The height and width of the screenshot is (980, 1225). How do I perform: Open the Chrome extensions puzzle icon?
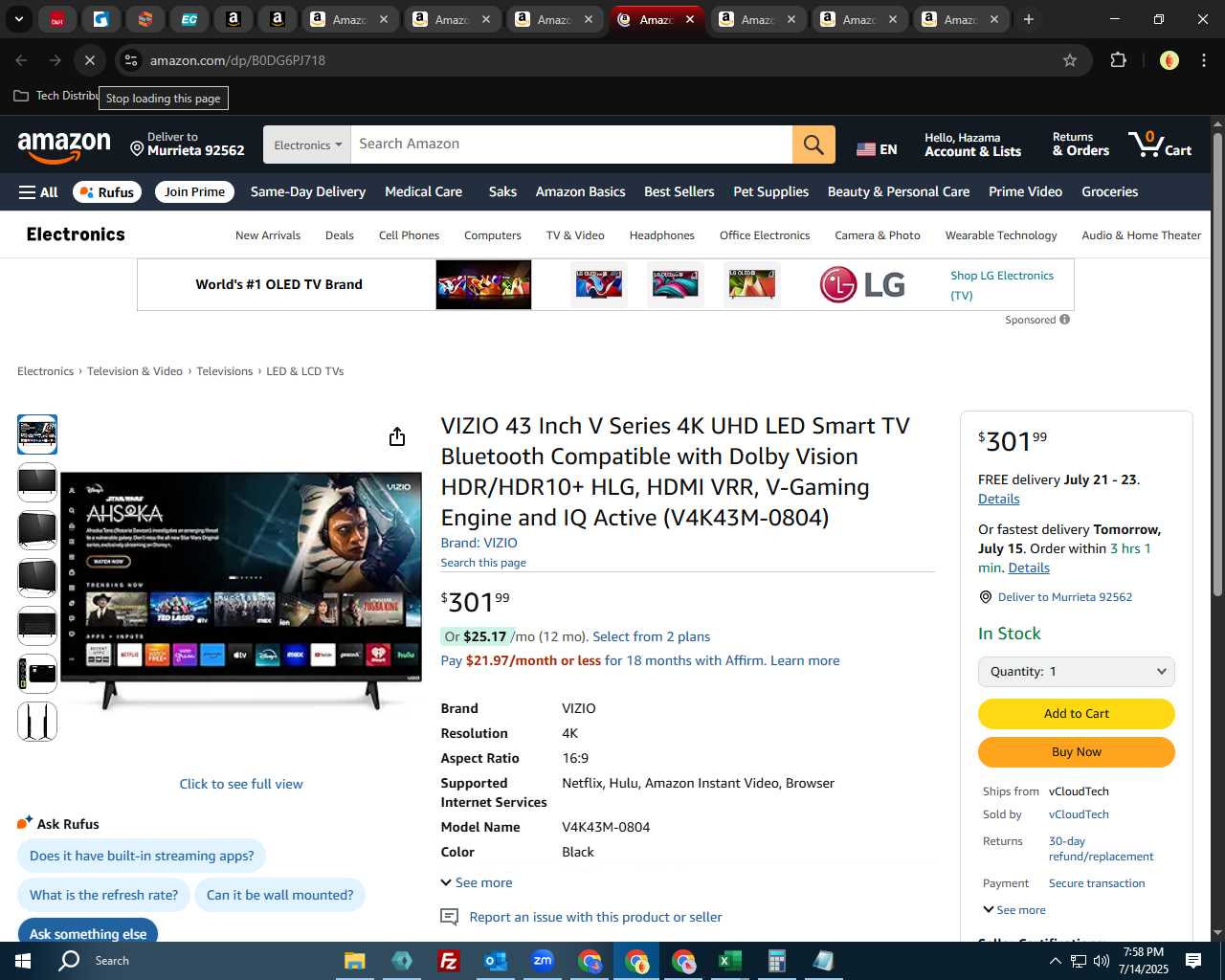[x=1118, y=60]
